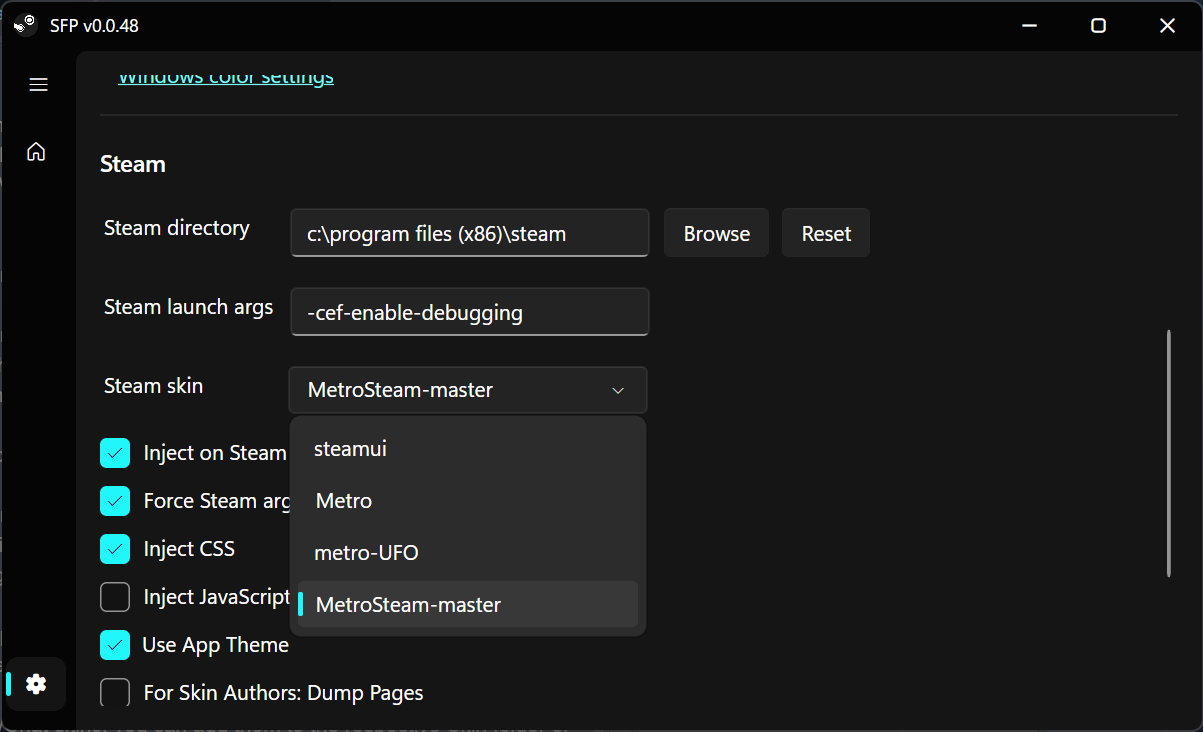Click Browse for Steam directory
The width and height of the screenshot is (1203, 732).
click(x=716, y=233)
